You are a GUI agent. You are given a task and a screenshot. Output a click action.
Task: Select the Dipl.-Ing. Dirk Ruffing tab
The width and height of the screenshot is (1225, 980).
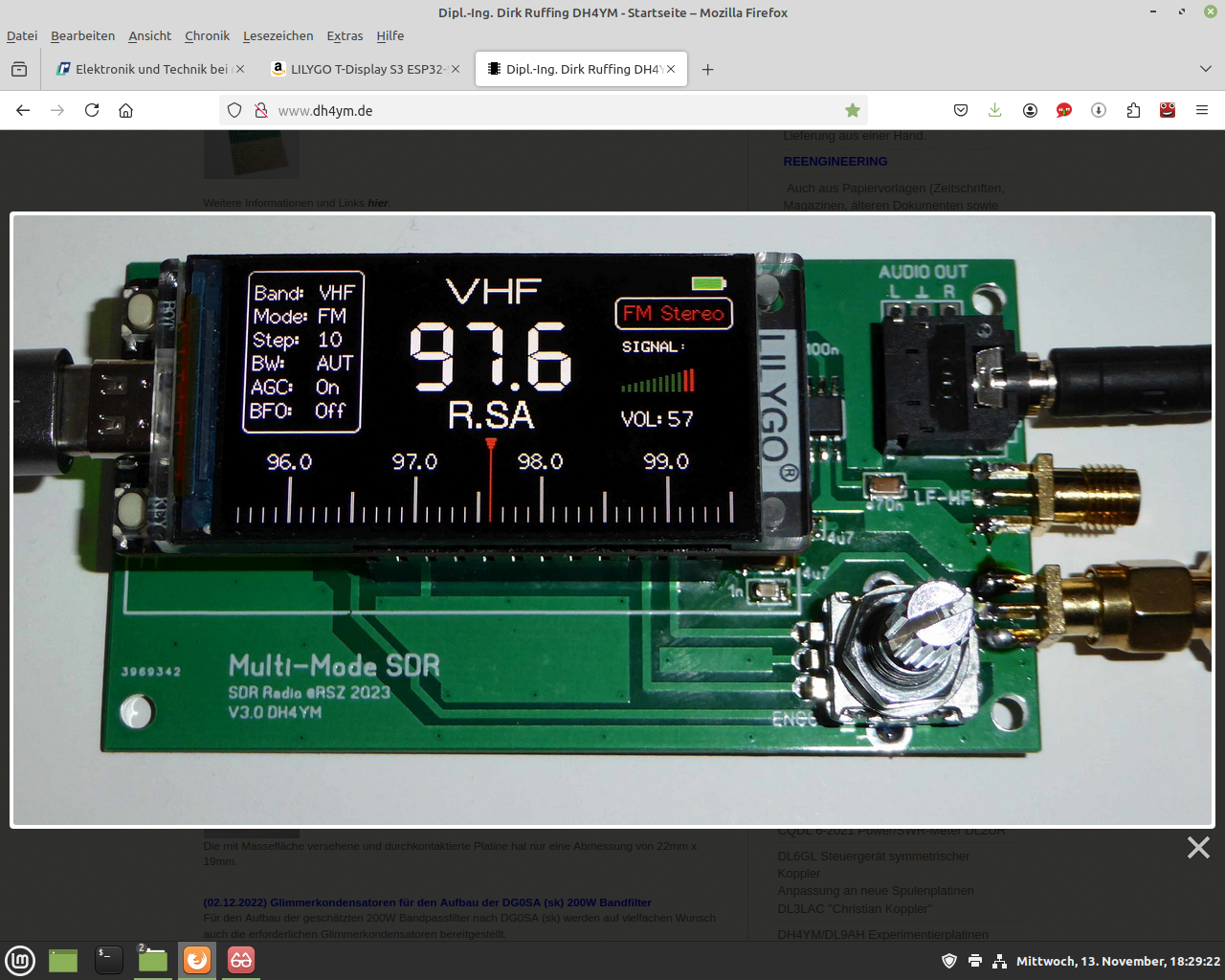pyautogui.click(x=581, y=69)
